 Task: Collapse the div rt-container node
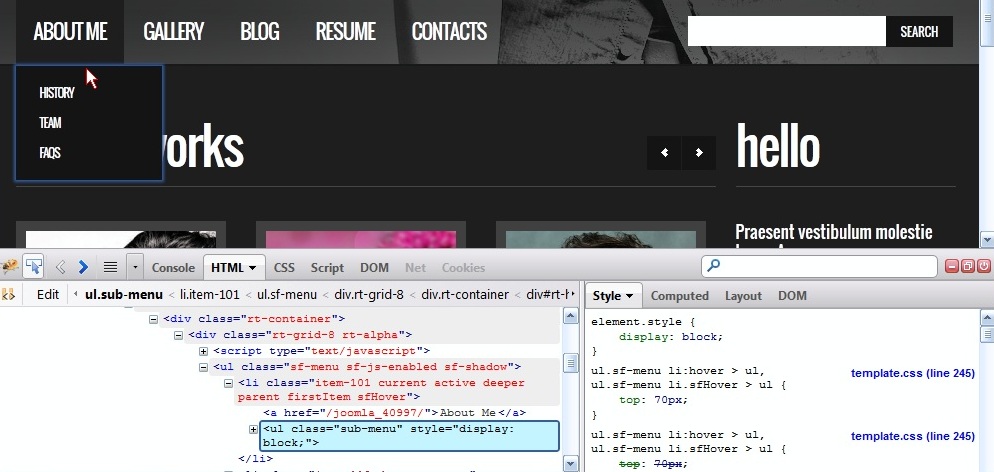click(153, 319)
